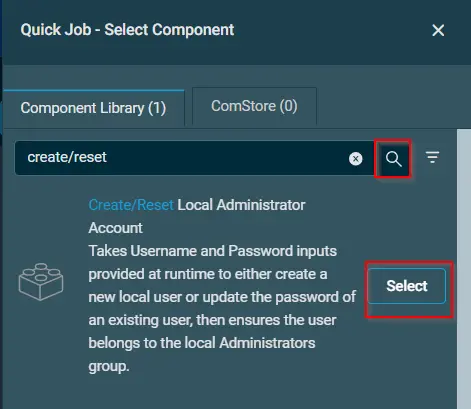The image size is (471, 409).
Task: Open the filter options icon
Action: (x=432, y=157)
